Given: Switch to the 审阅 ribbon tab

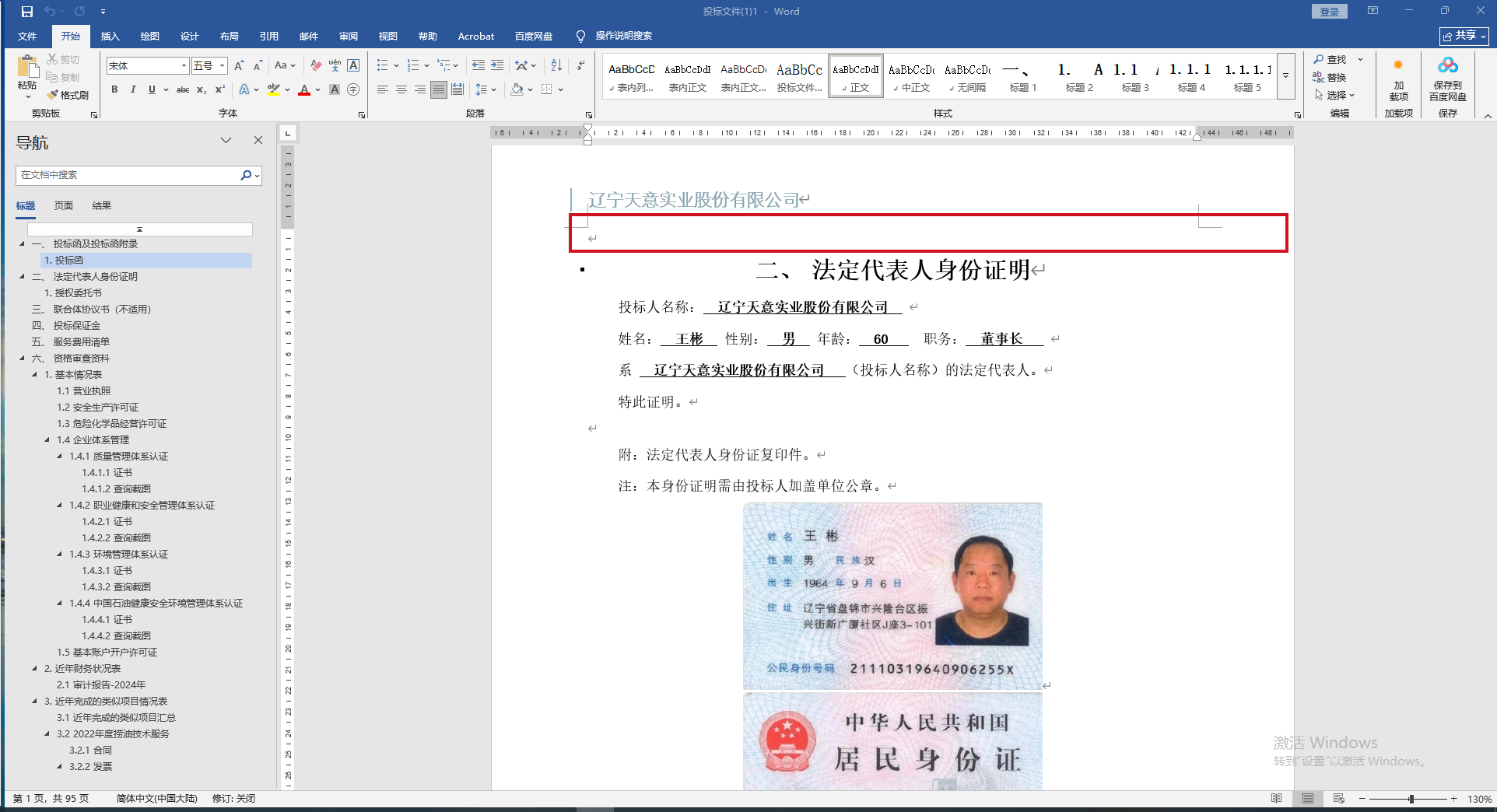Looking at the screenshot, I should pos(349,37).
